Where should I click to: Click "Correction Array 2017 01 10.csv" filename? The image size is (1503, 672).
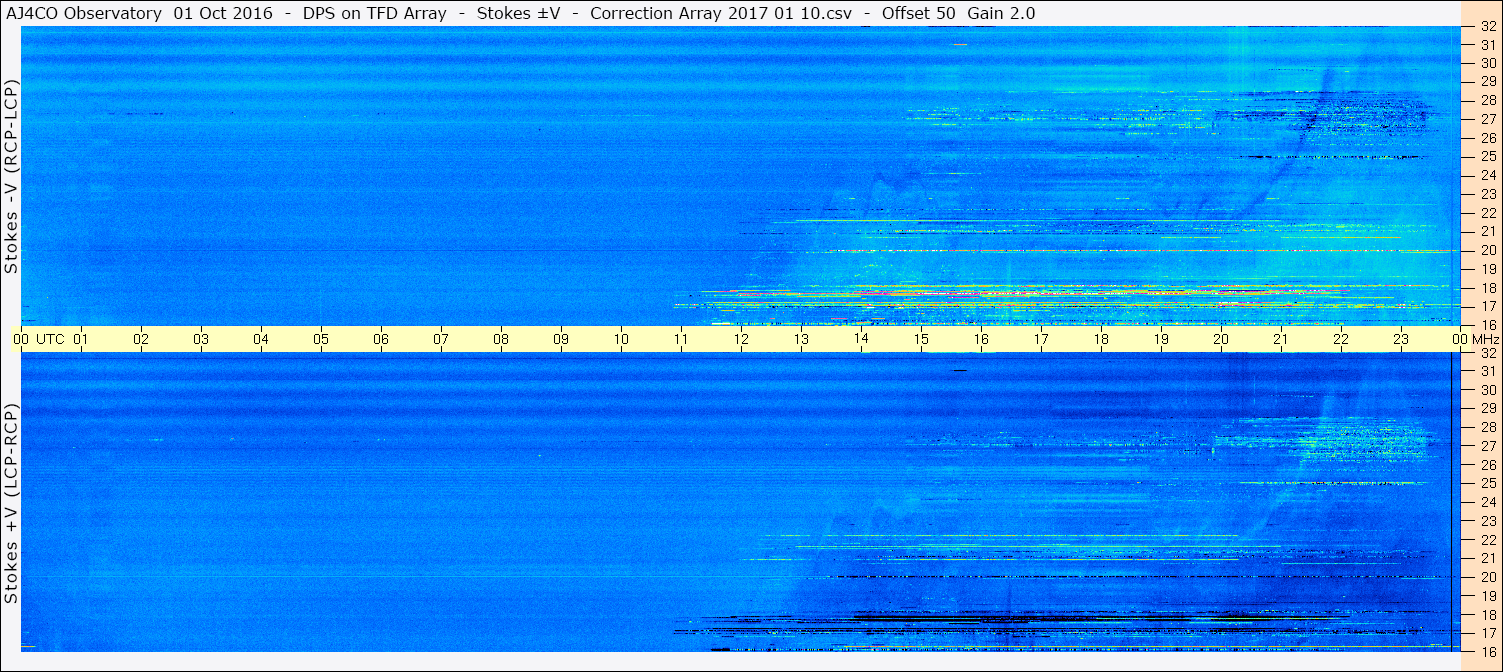pos(721,13)
